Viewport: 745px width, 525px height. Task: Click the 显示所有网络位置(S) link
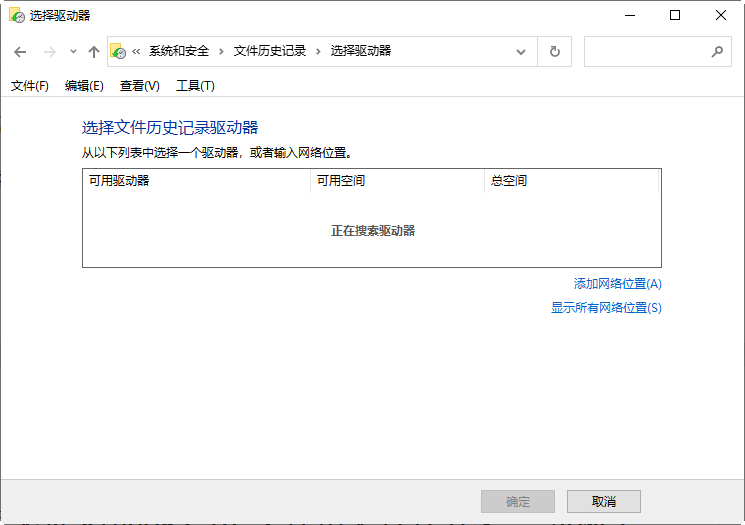coord(606,308)
